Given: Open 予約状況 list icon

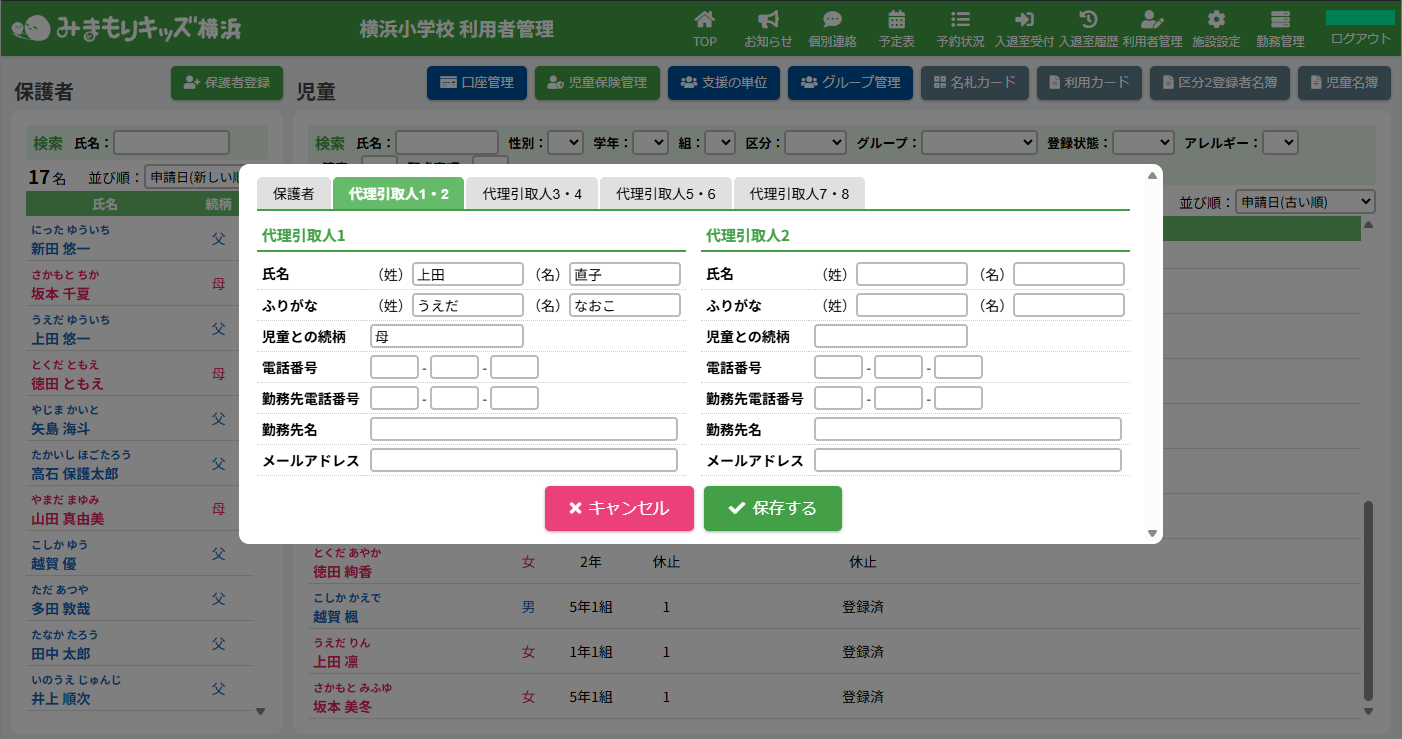Looking at the screenshot, I should 960,20.
